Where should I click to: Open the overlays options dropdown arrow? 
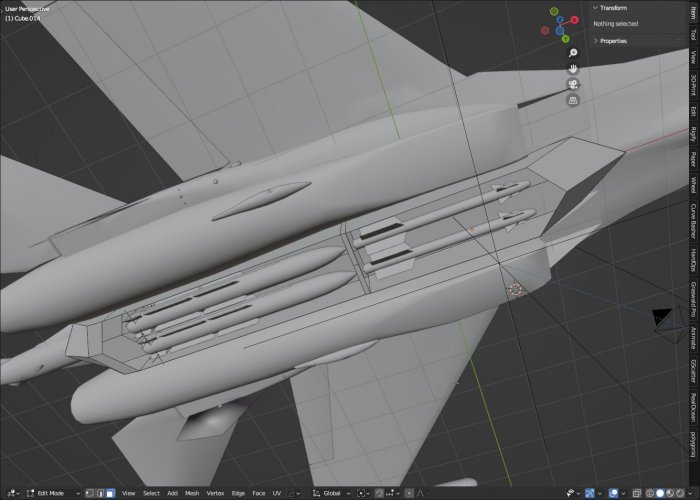[623, 493]
